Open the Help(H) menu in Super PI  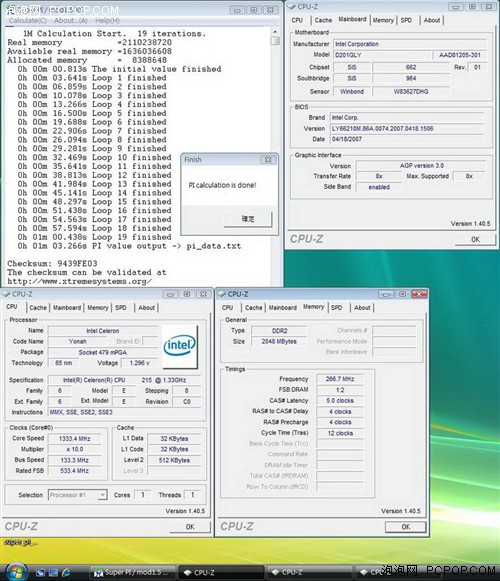[107, 20]
